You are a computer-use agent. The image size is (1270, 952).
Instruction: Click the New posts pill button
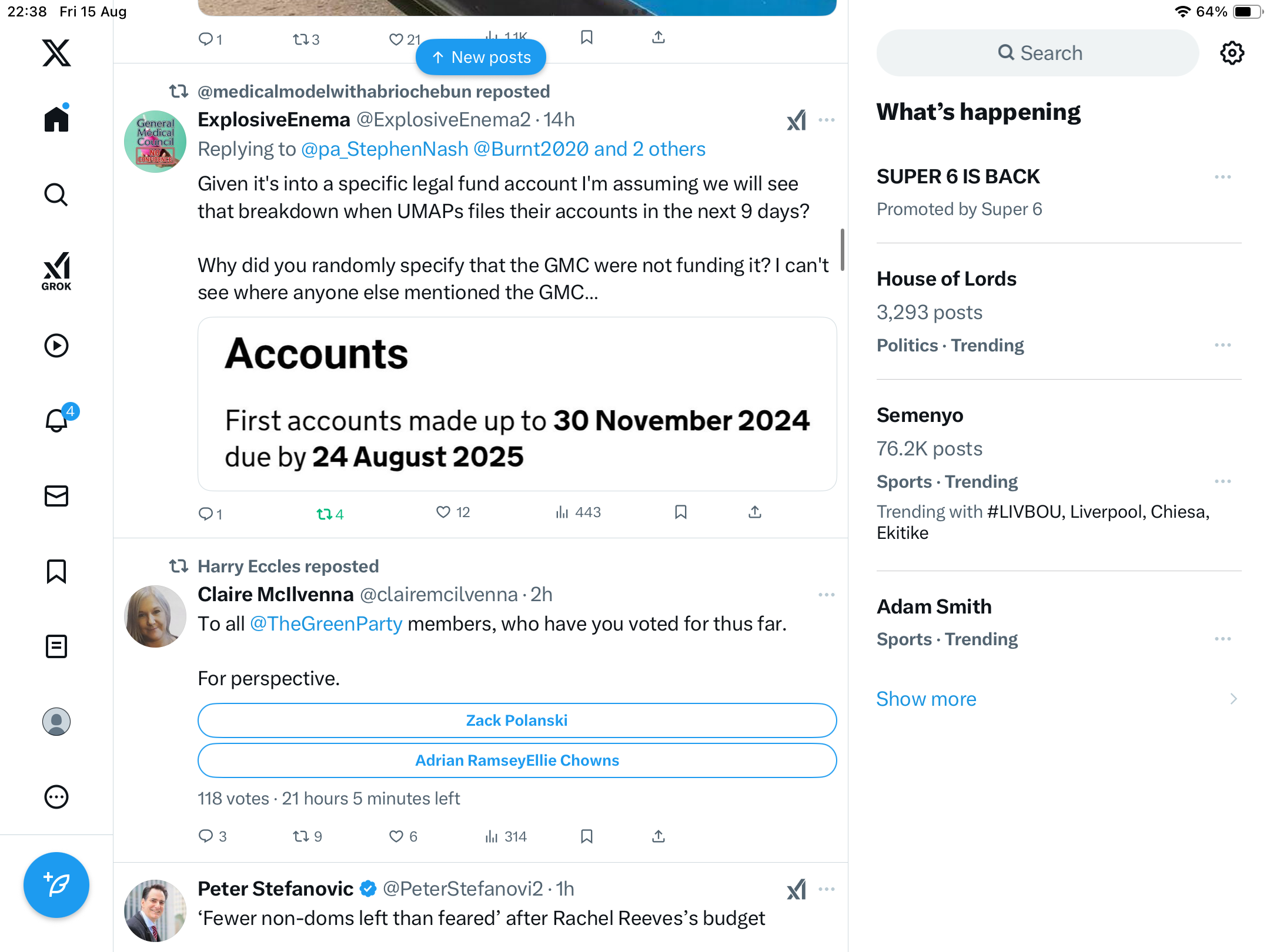(481, 57)
